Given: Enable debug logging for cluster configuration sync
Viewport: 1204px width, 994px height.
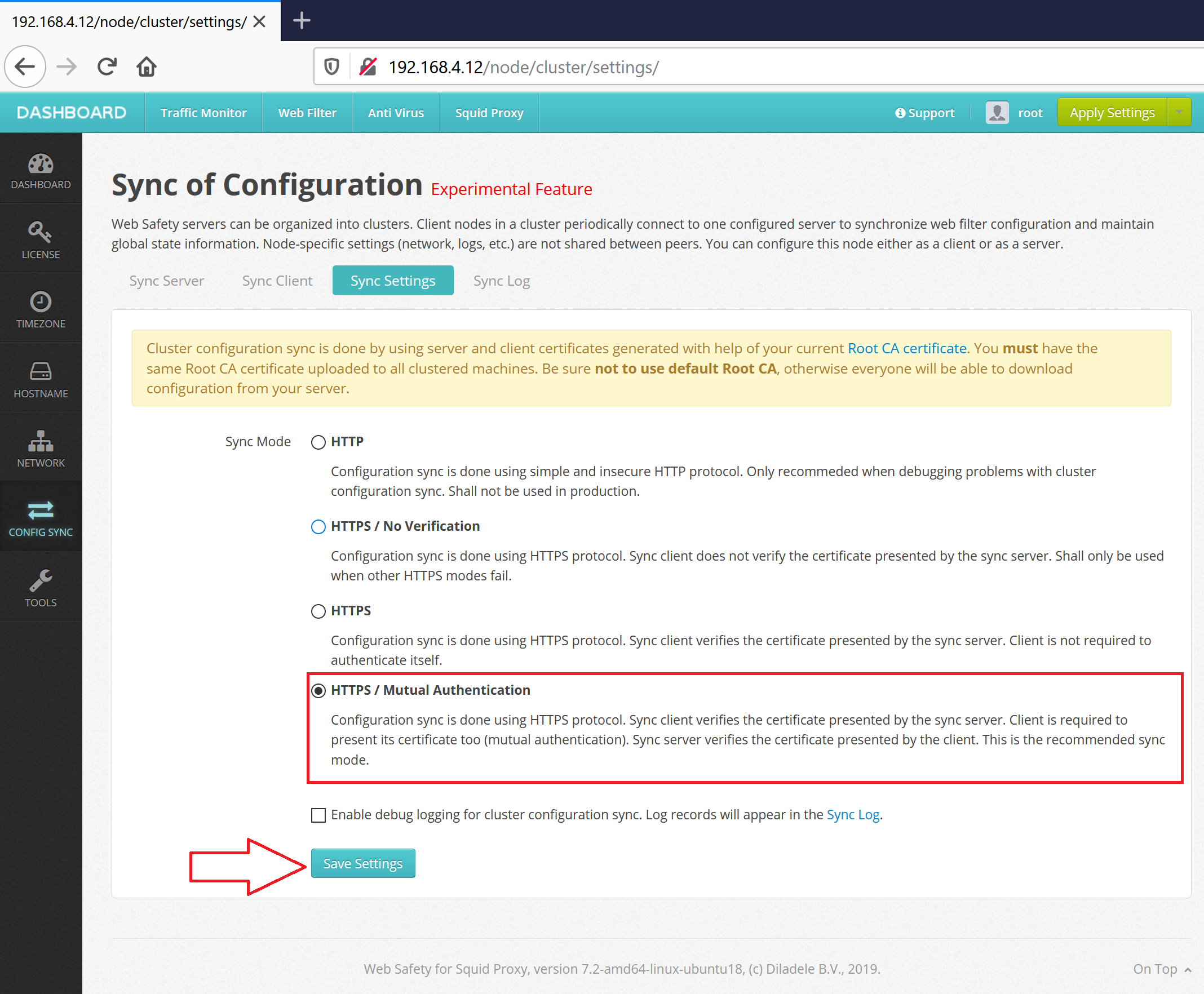Looking at the screenshot, I should tap(317, 814).
